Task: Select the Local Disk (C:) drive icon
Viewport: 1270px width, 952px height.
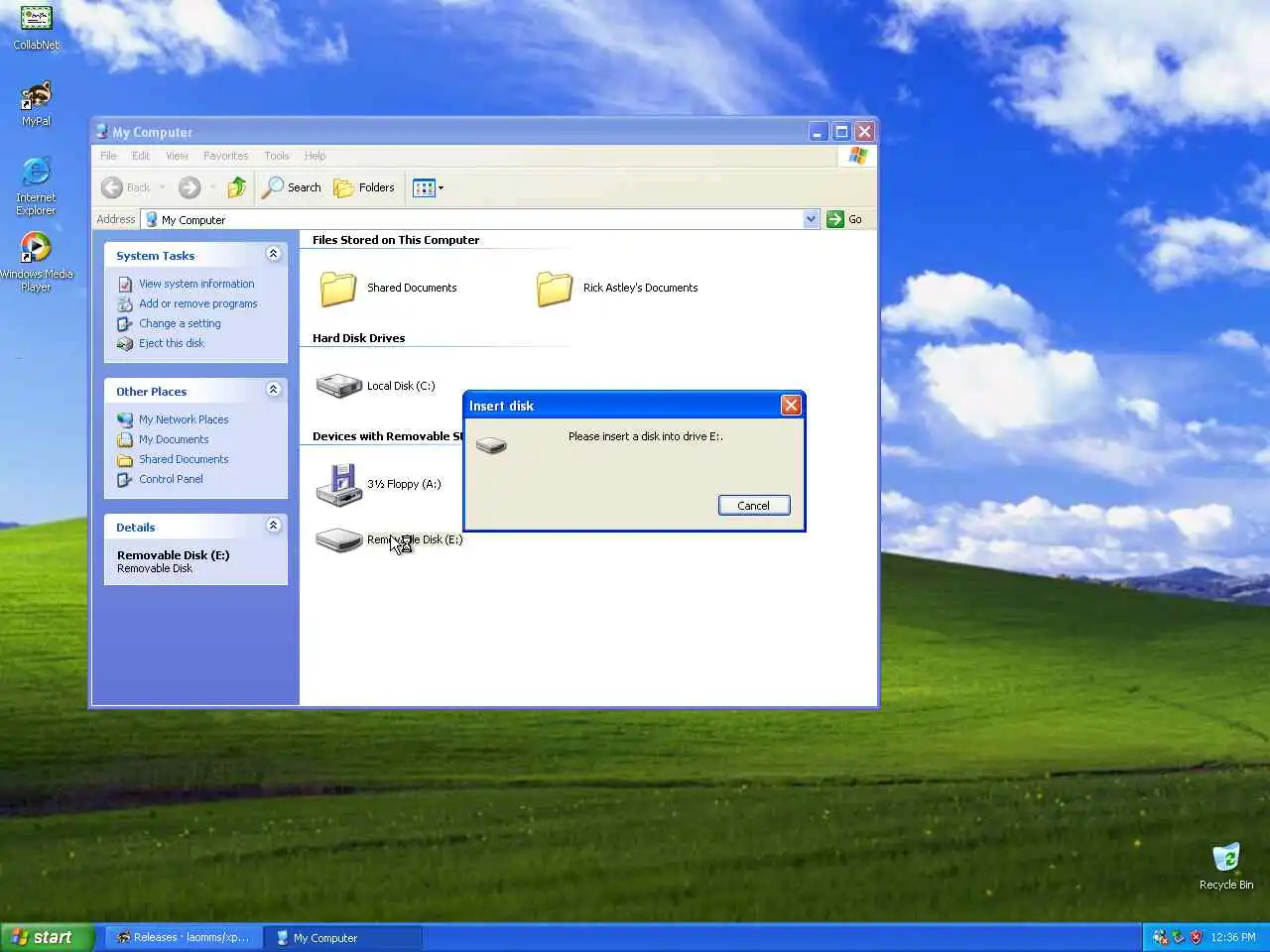Action: (x=338, y=386)
